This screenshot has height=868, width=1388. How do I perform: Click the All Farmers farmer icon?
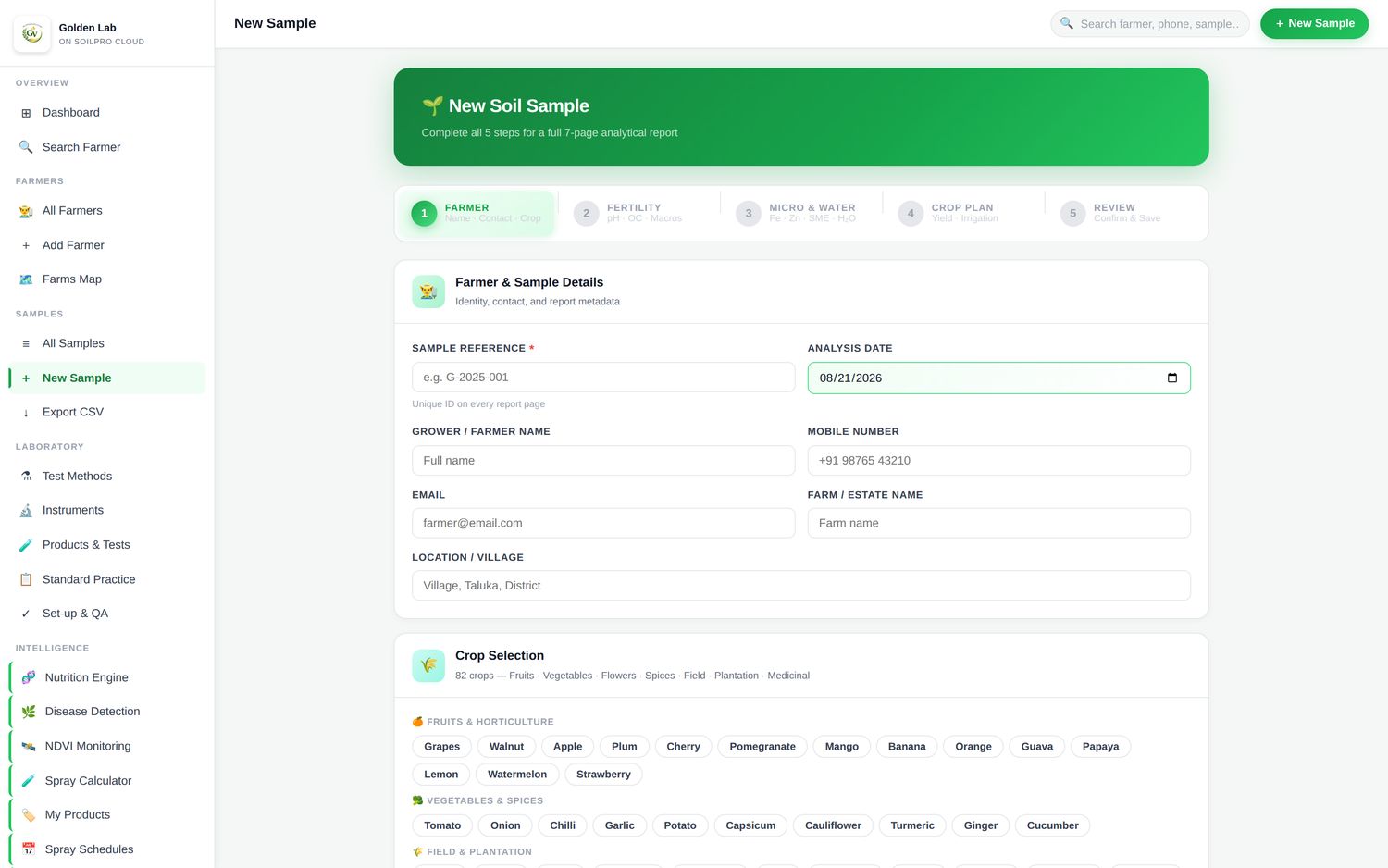[26, 211]
